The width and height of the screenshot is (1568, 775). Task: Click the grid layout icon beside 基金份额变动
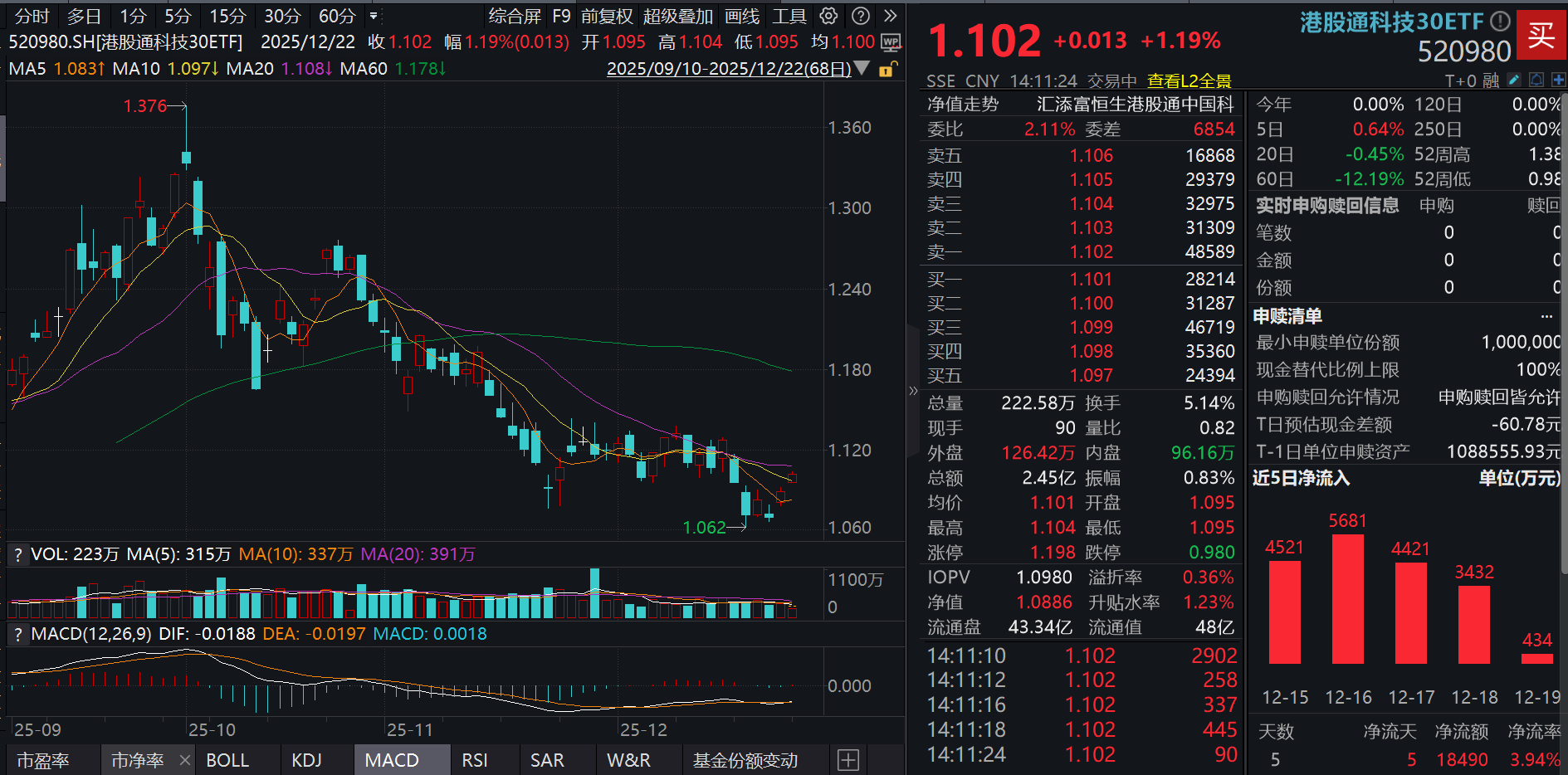848,760
